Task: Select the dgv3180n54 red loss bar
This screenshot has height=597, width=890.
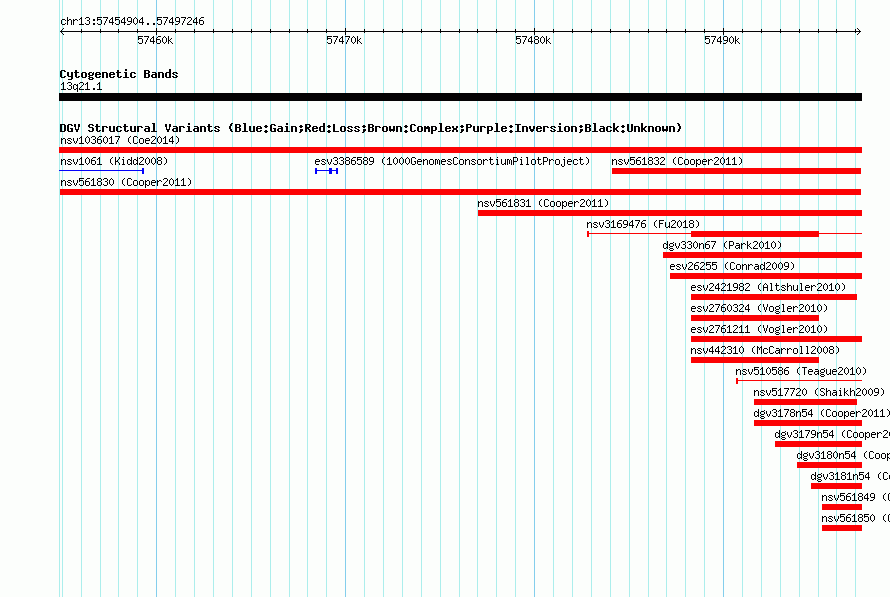Action: pos(829,465)
